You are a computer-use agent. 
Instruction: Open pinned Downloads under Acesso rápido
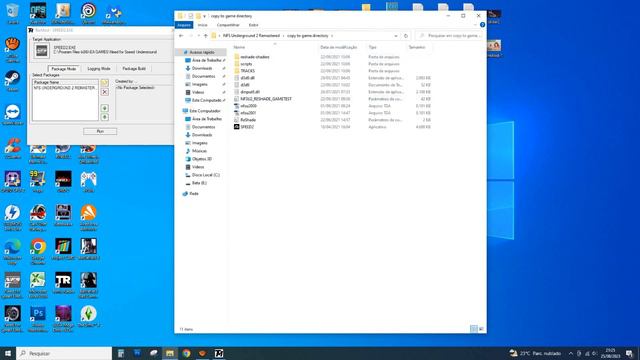pyautogui.click(x=202, y=68)
